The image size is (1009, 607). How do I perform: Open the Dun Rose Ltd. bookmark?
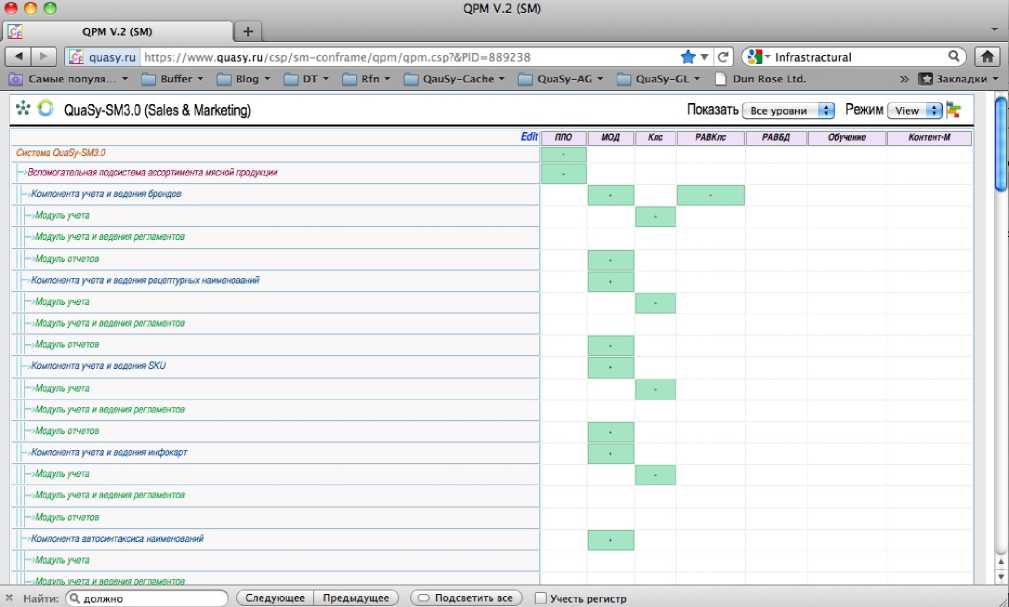pyautogui.click(x=760, y=79)
